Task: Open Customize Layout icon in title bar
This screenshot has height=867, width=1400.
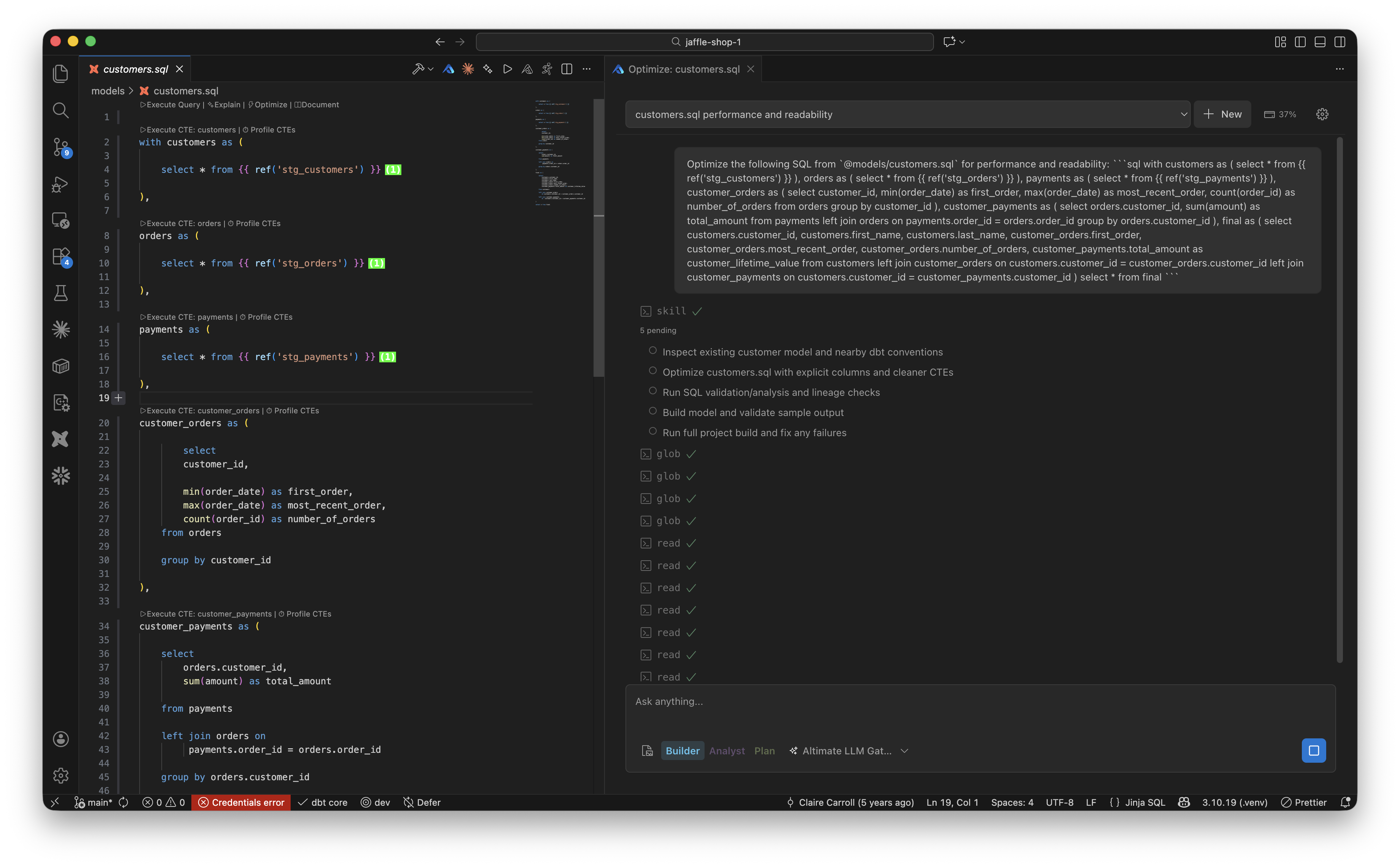Action: (1281, 42)
